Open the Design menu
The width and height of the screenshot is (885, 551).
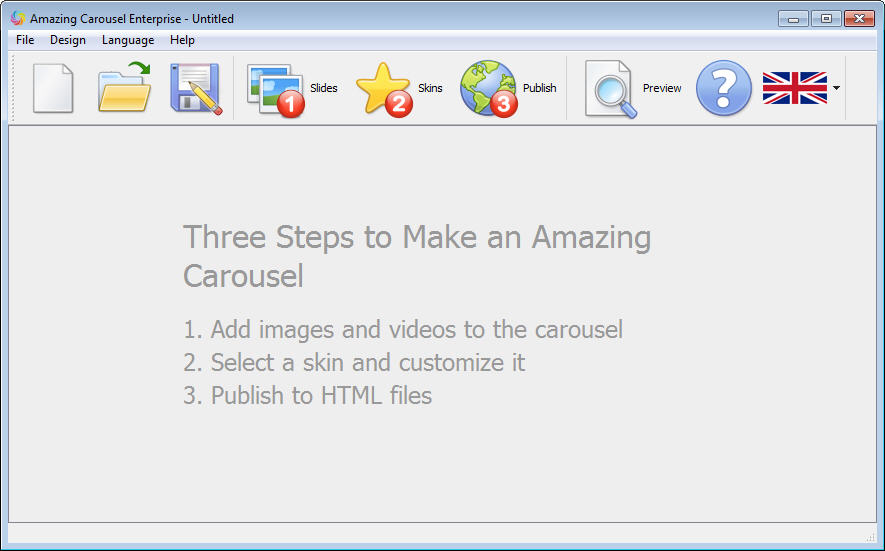(x=68, y=40)
